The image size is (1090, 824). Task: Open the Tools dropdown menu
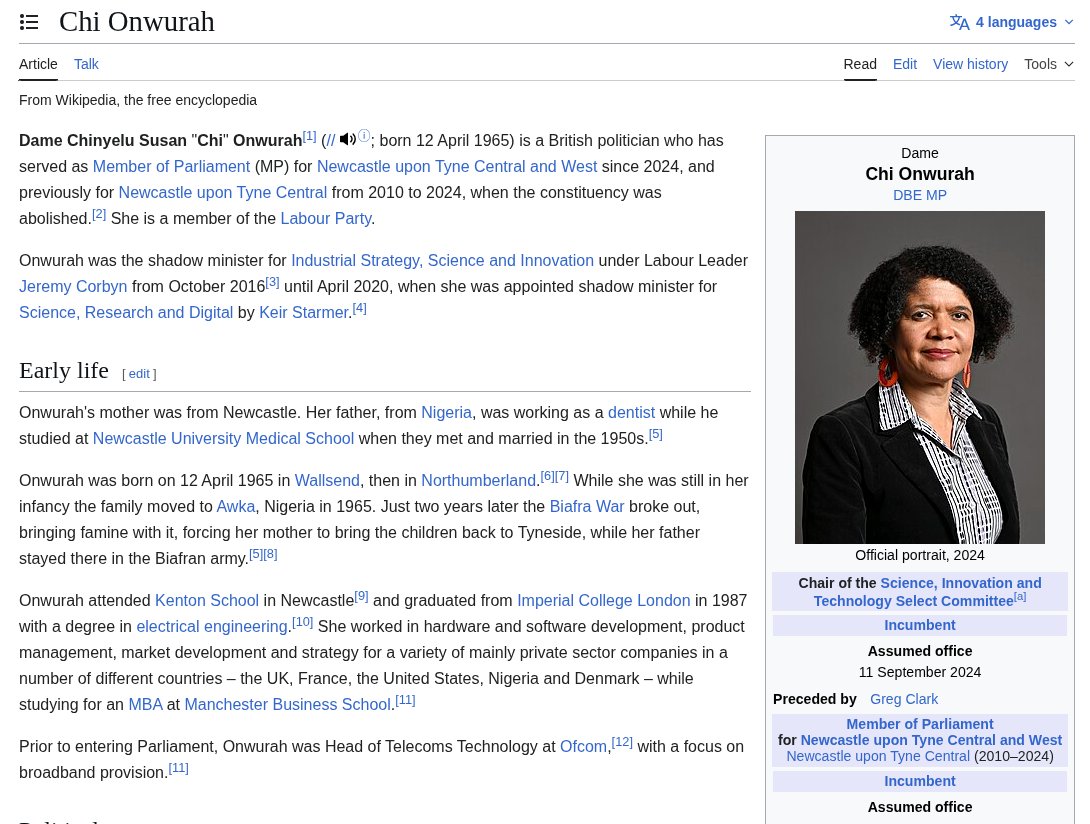[x=1048, y=64]
